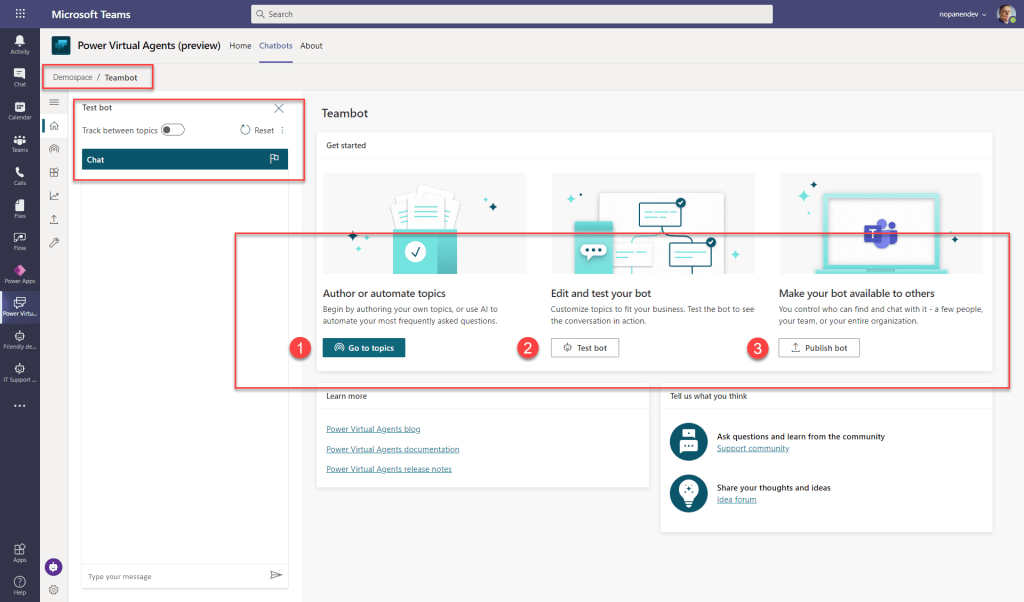This screenshot has height=602, width=1024.
Task: Toggle Track between topics switch
Action: pos(173,130)
